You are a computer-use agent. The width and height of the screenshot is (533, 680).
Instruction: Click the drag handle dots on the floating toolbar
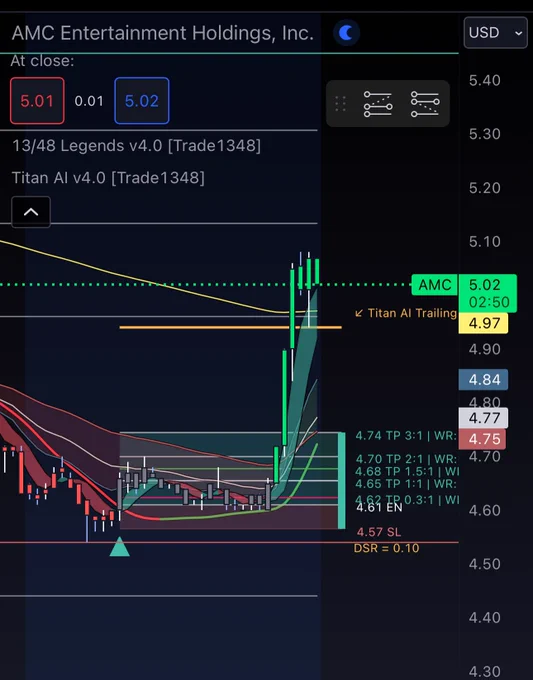point(340,104)
